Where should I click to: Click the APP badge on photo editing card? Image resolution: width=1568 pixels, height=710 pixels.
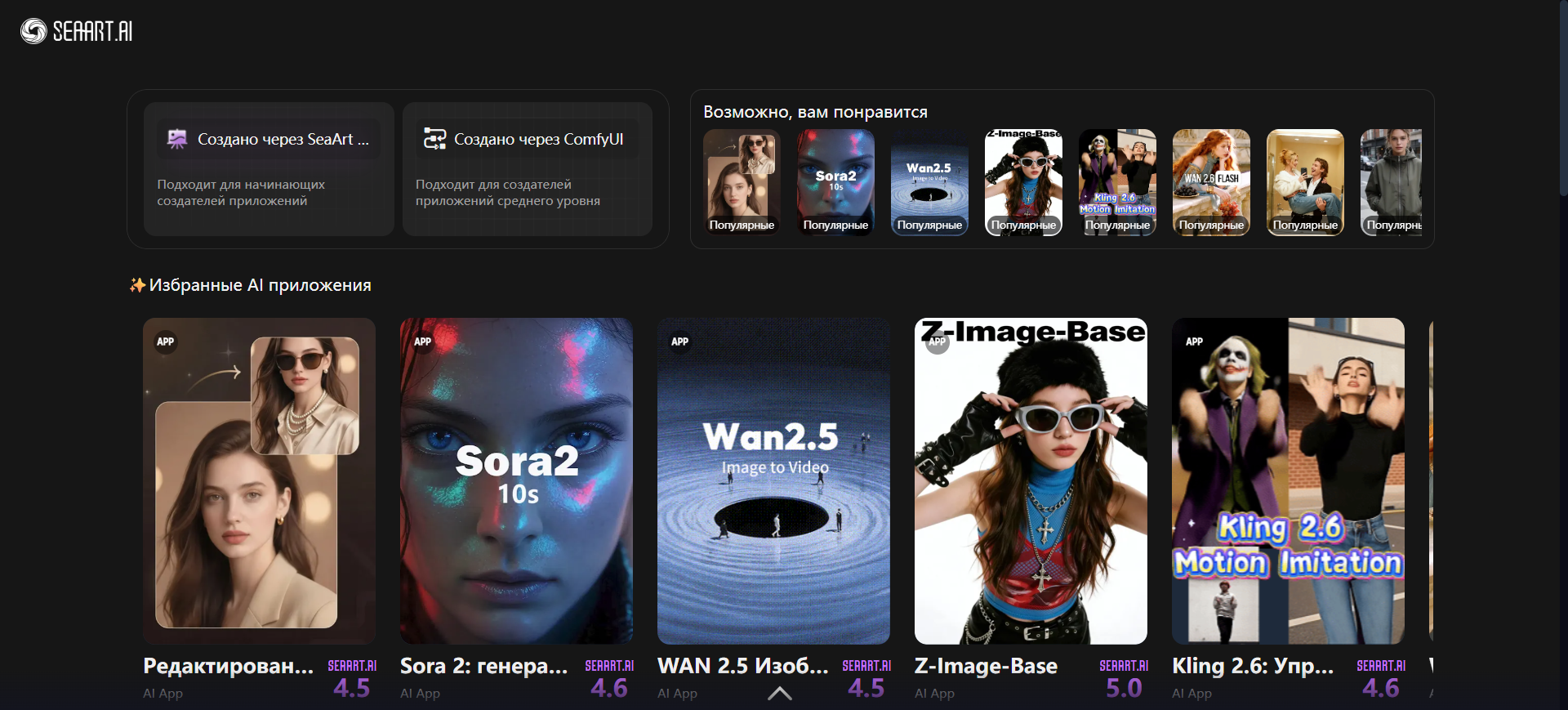[x=165, y=342]
